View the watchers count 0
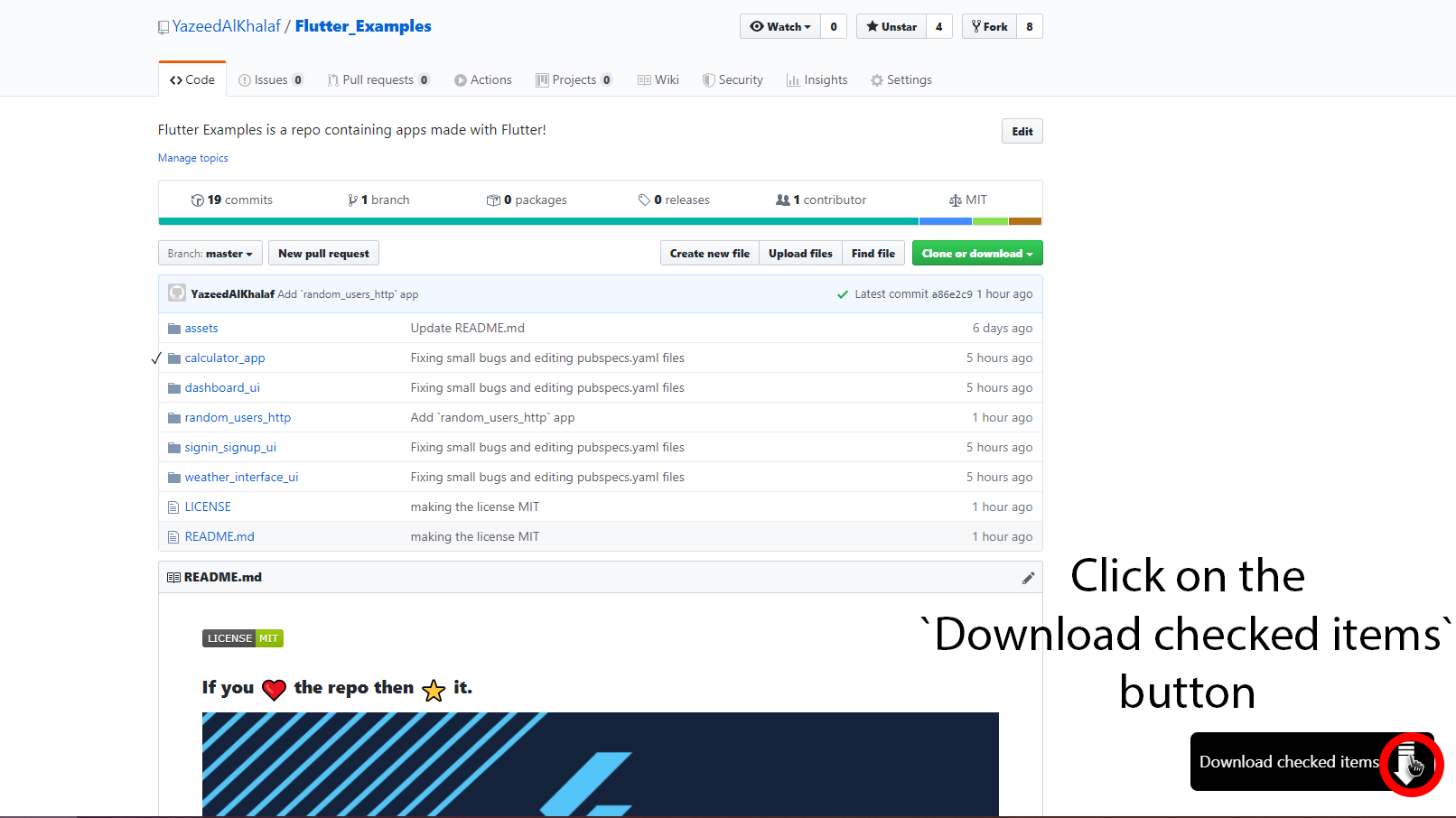Image resolution: width=1456 pixels, height=818 pixels. [834, 27]
